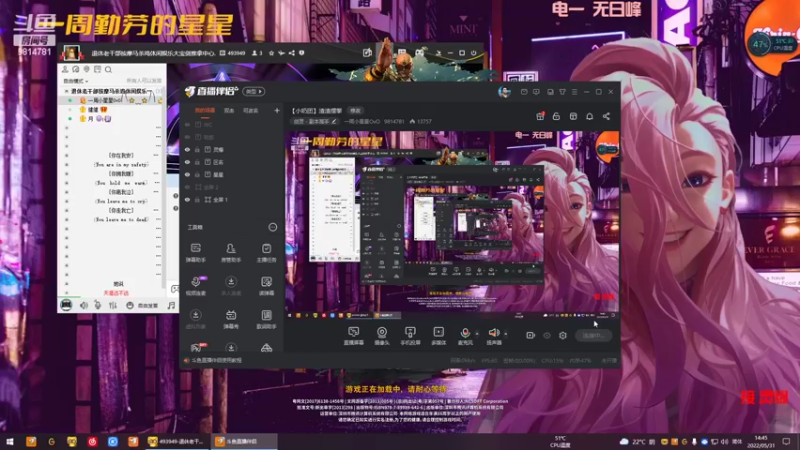Toggle visibility eye of 全屏 1 source
The height and width of the screenshot is (450, 800).
coord(187,200)
